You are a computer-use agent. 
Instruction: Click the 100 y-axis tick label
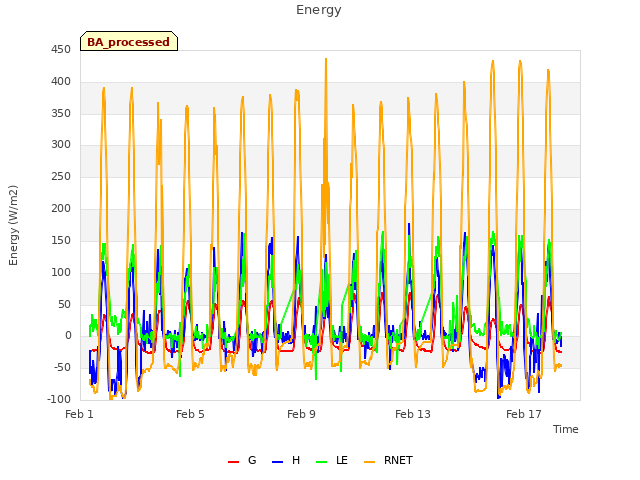61,272
